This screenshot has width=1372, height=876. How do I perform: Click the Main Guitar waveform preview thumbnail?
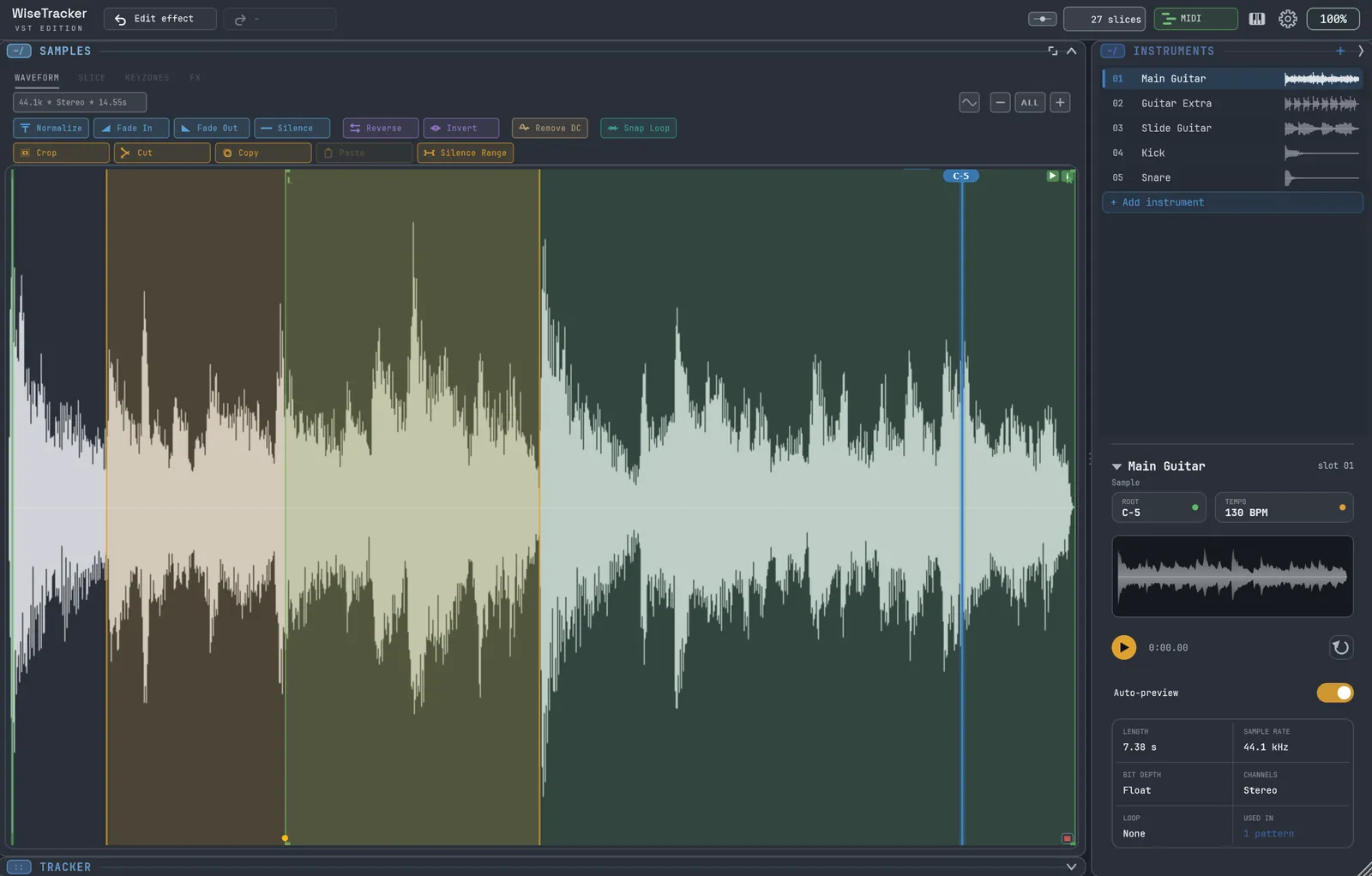(1232, 576)
